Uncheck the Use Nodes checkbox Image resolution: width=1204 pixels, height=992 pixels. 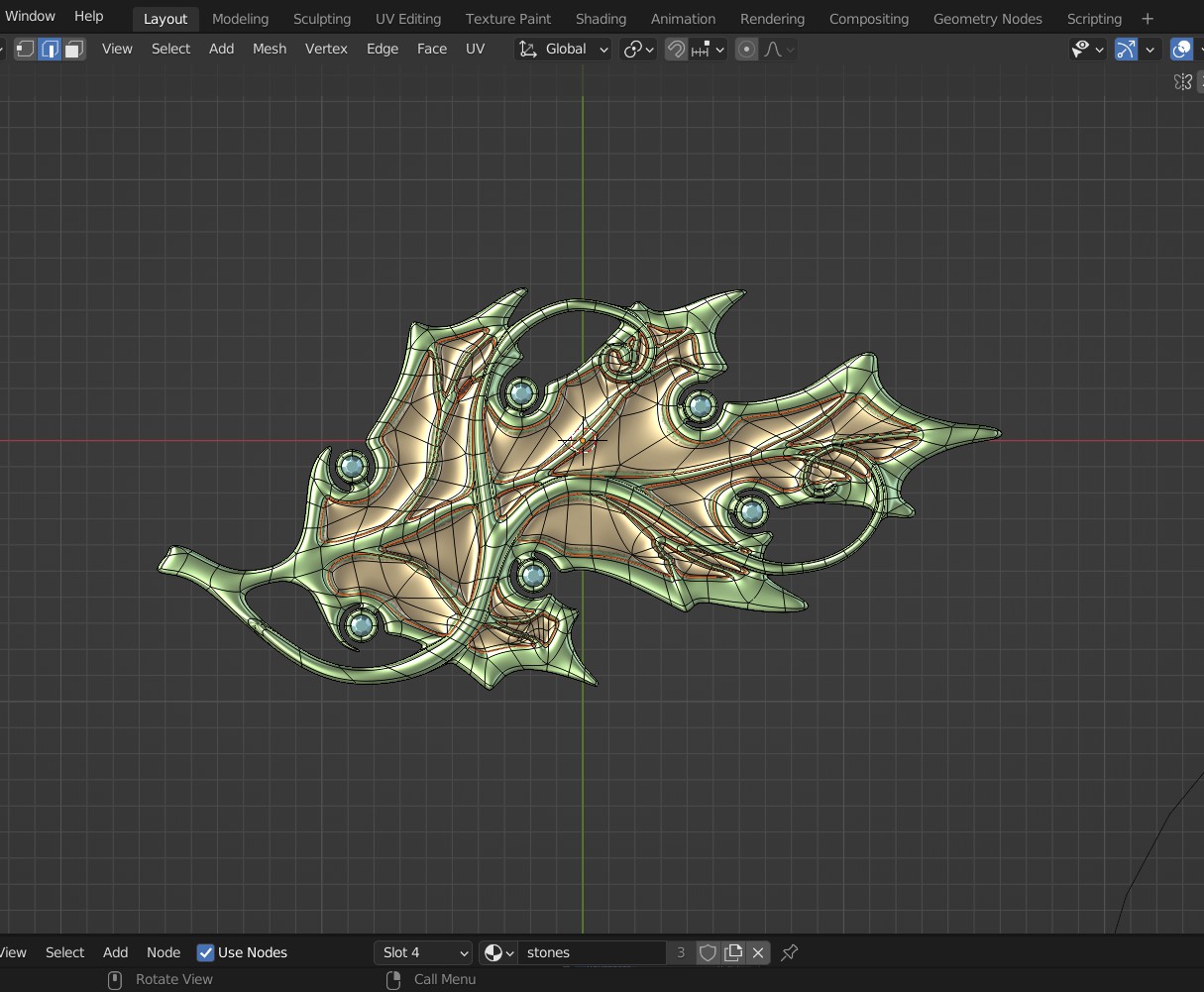point(206,952)
